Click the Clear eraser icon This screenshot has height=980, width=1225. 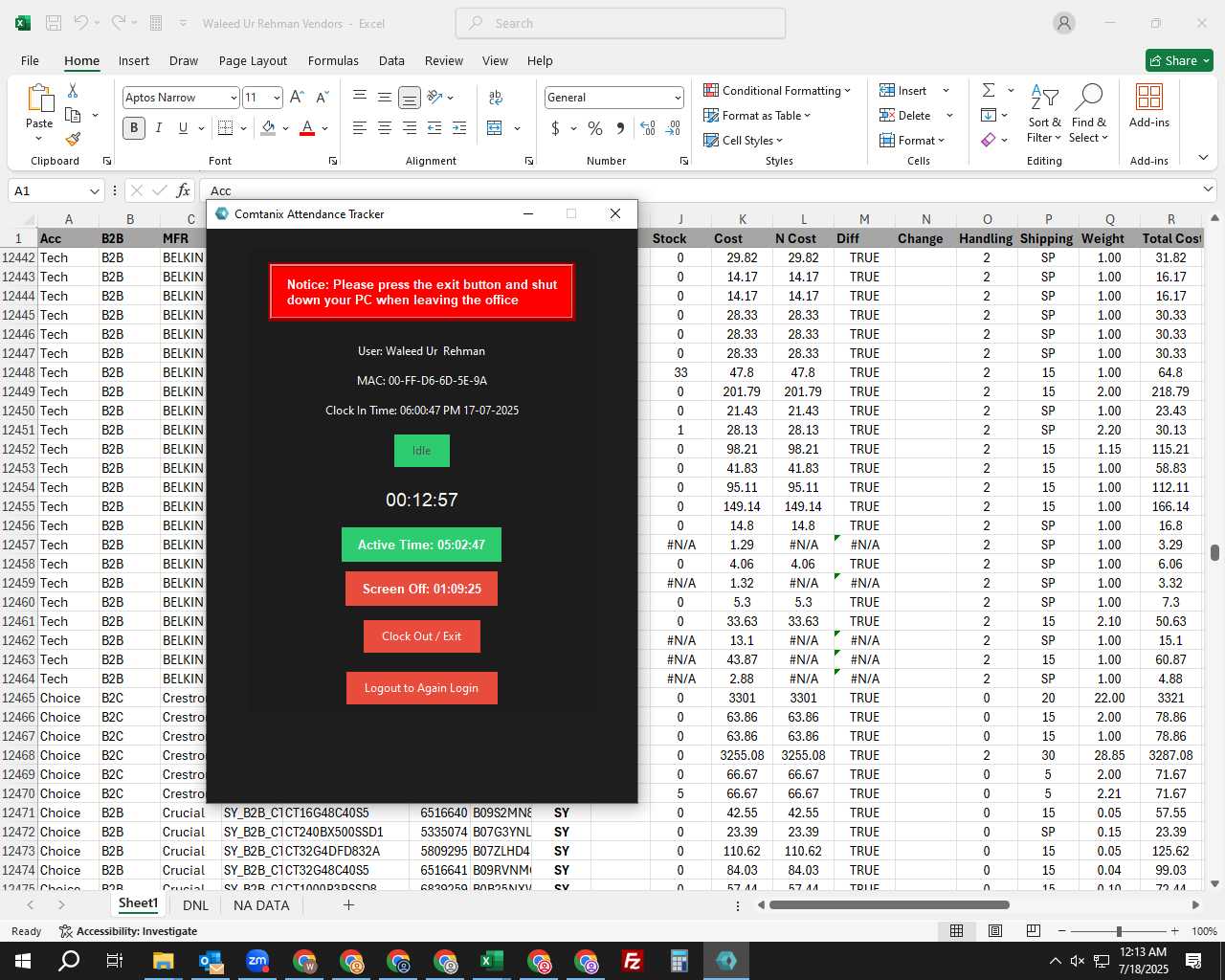tap(989, 140)
